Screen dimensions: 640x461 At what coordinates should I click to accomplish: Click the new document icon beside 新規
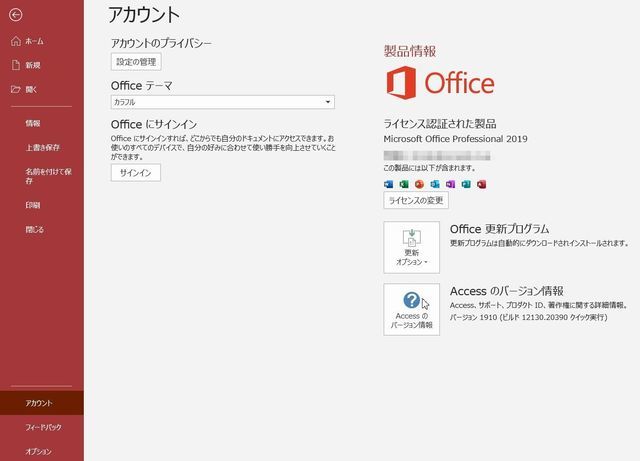pyautogui.click(x=16, y=65)
